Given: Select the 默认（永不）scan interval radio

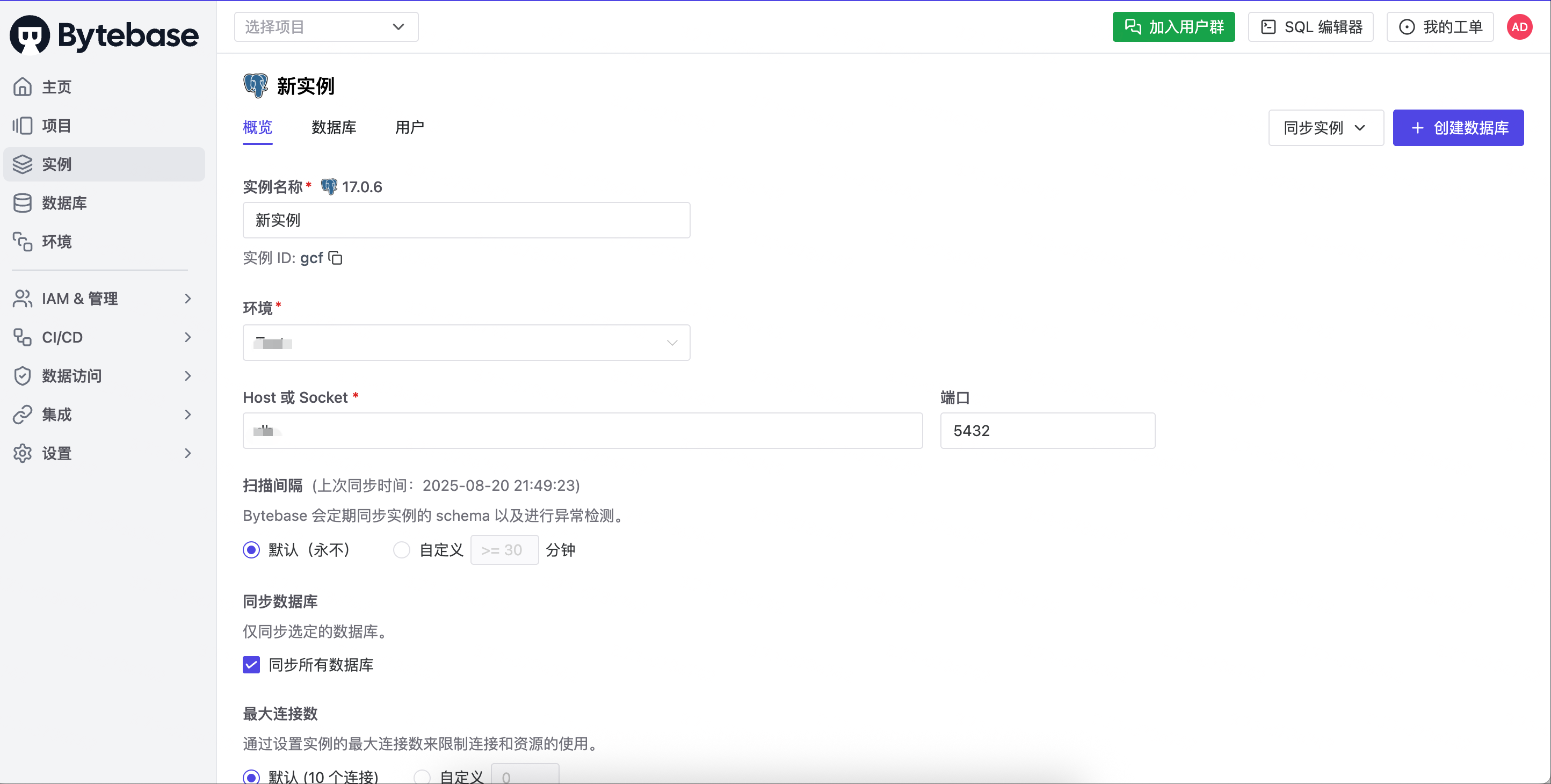Looking at the screenshot, I should [251, 550].
